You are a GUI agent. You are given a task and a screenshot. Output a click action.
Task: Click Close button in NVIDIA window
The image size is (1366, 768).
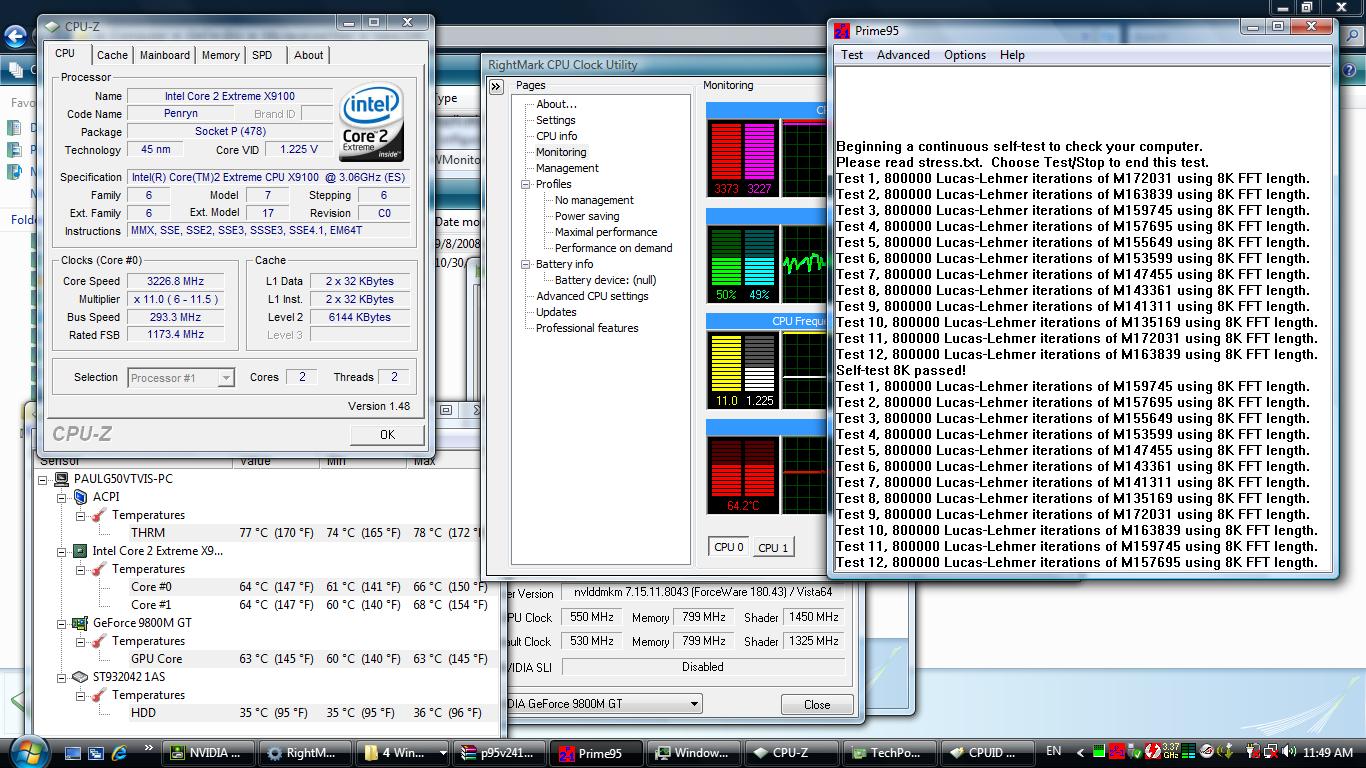click(x=817, y=704)
